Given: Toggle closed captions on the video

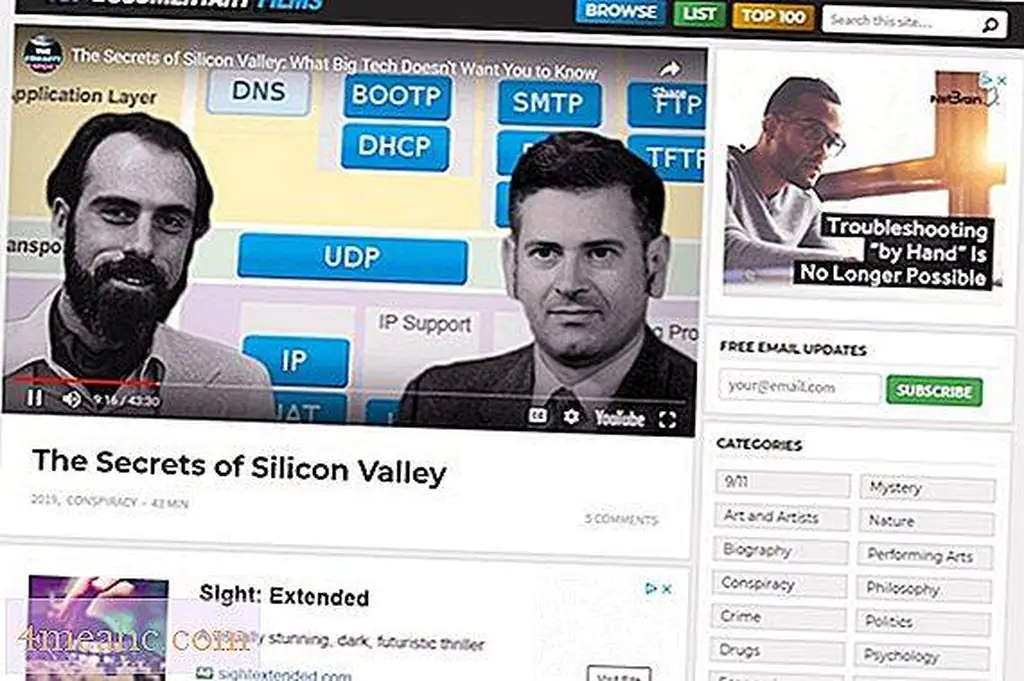Looking at the screenshot, I should click(537, 415).
